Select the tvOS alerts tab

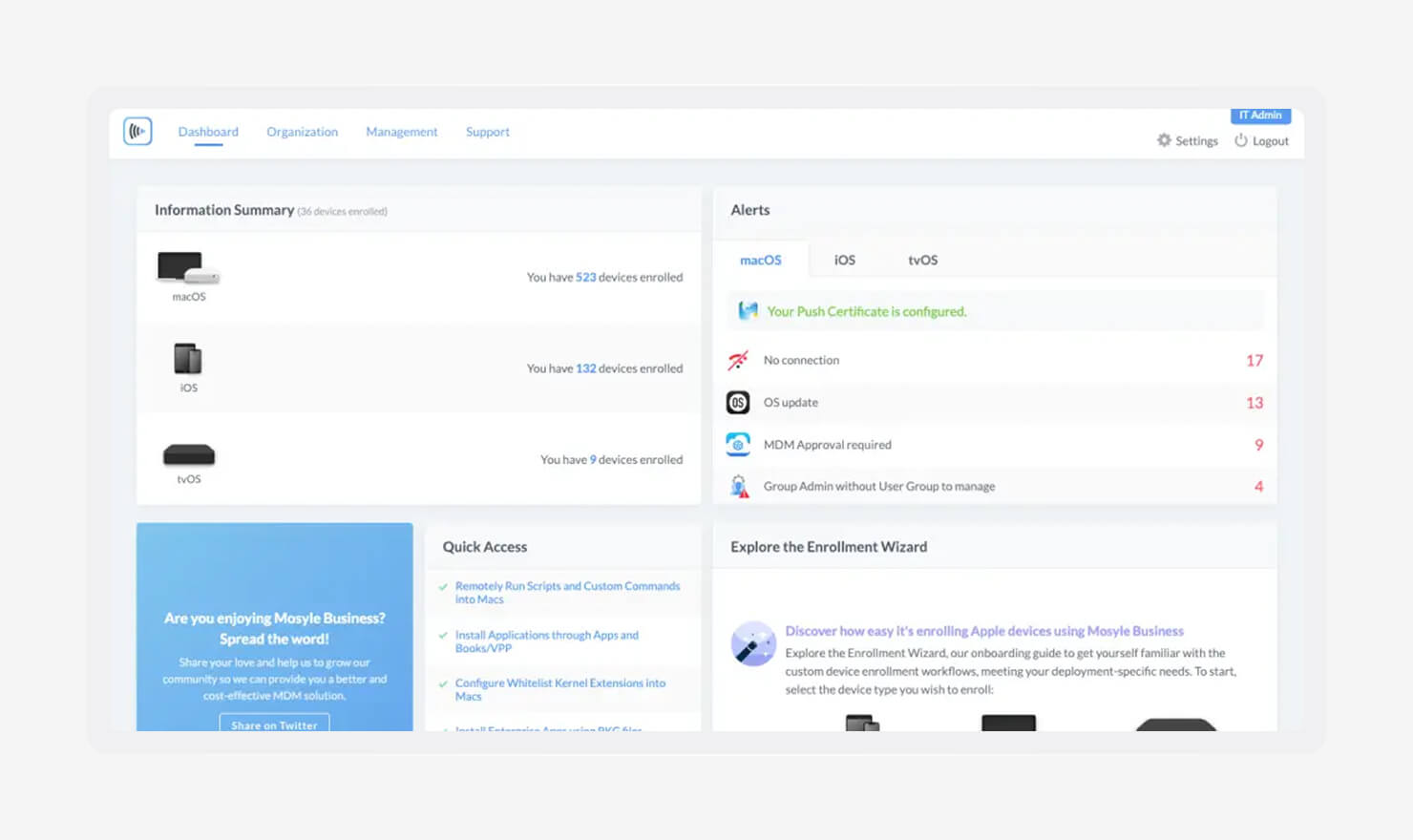pyautogui.click(x=922, y=260)
